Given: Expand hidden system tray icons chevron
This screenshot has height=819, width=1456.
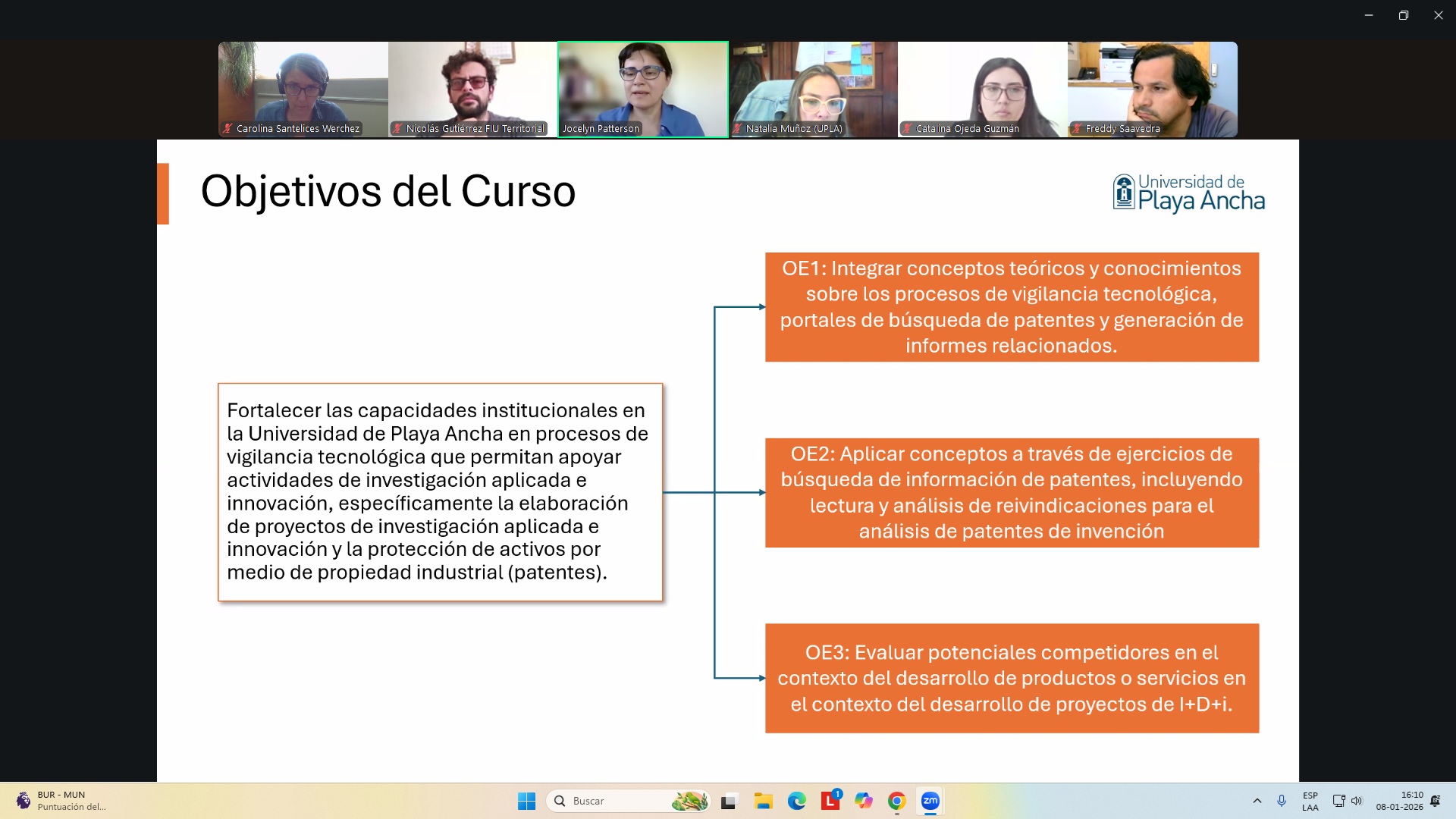Looking at the screenshot, I should point(1257,801).
